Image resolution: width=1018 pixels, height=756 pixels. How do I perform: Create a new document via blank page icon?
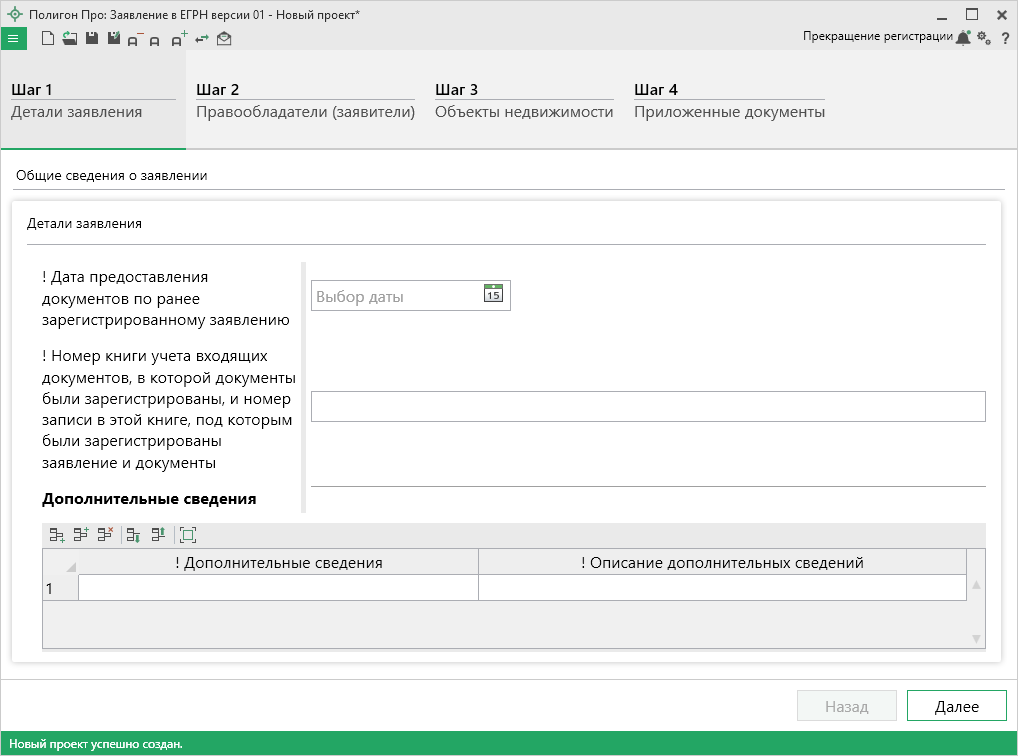coord(47,38)
